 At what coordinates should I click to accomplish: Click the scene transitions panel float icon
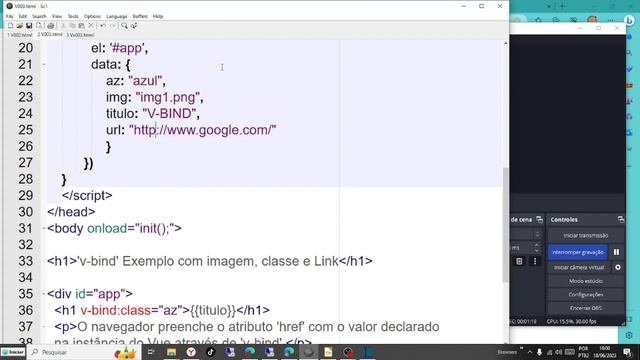(540, 220)
